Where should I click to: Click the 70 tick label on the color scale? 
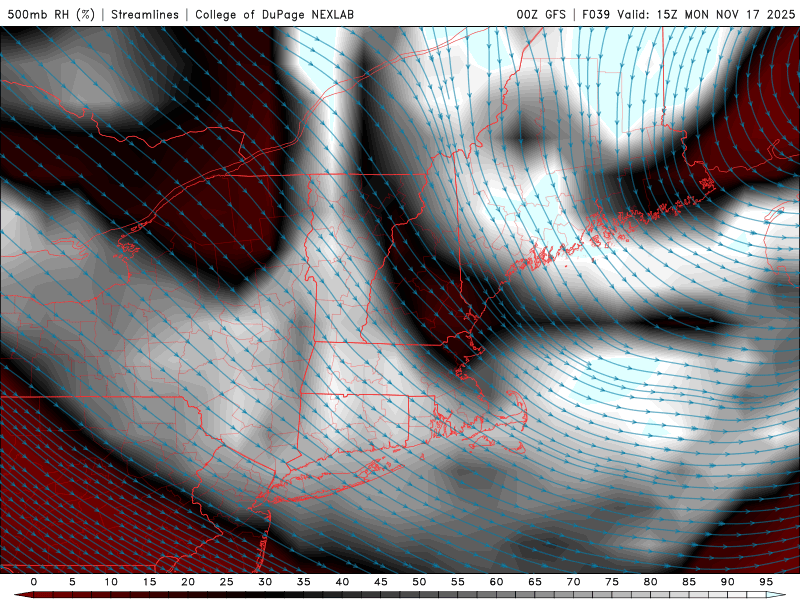tap(573, 582)
